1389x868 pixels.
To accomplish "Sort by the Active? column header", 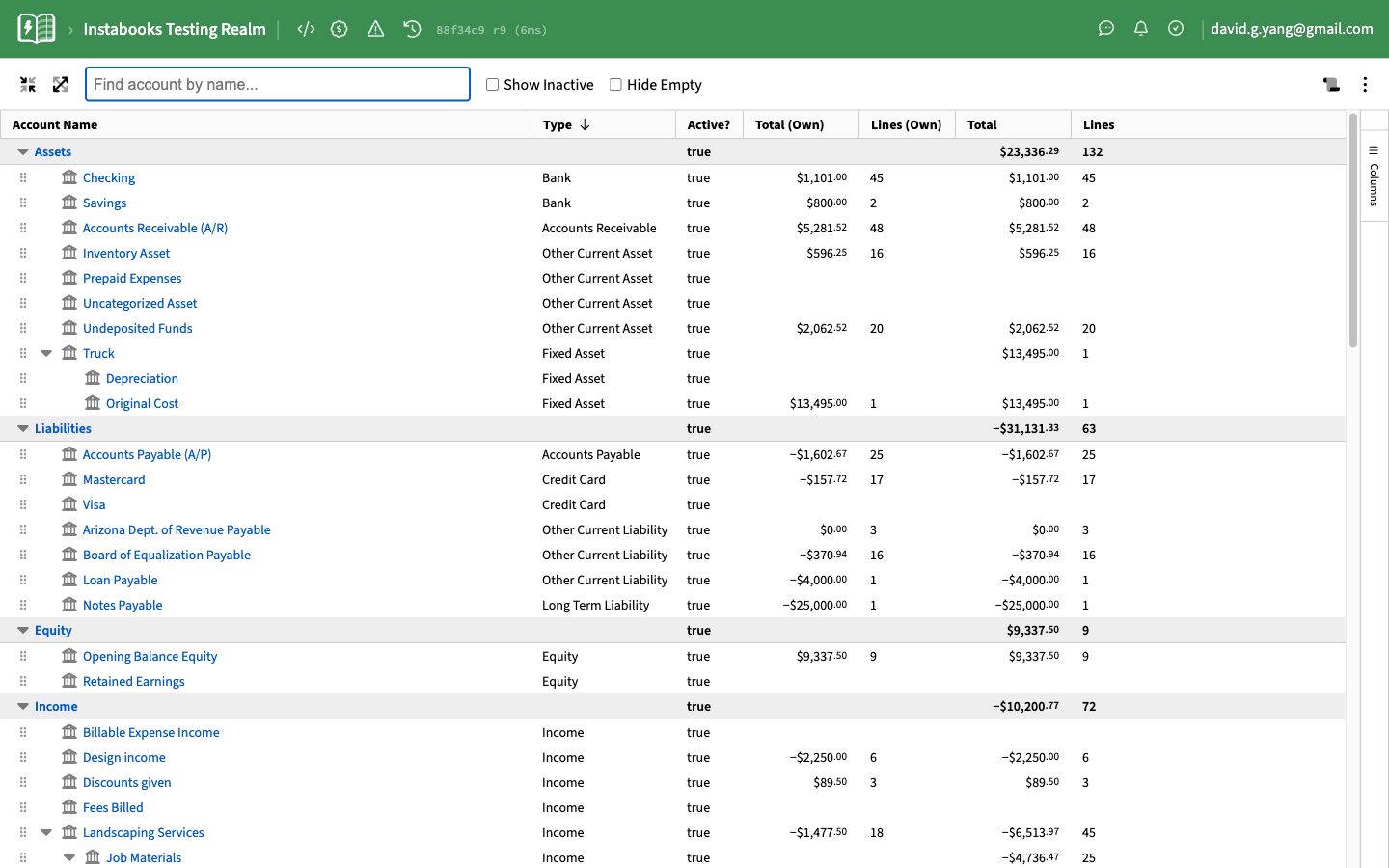I will tap(709, 124).
